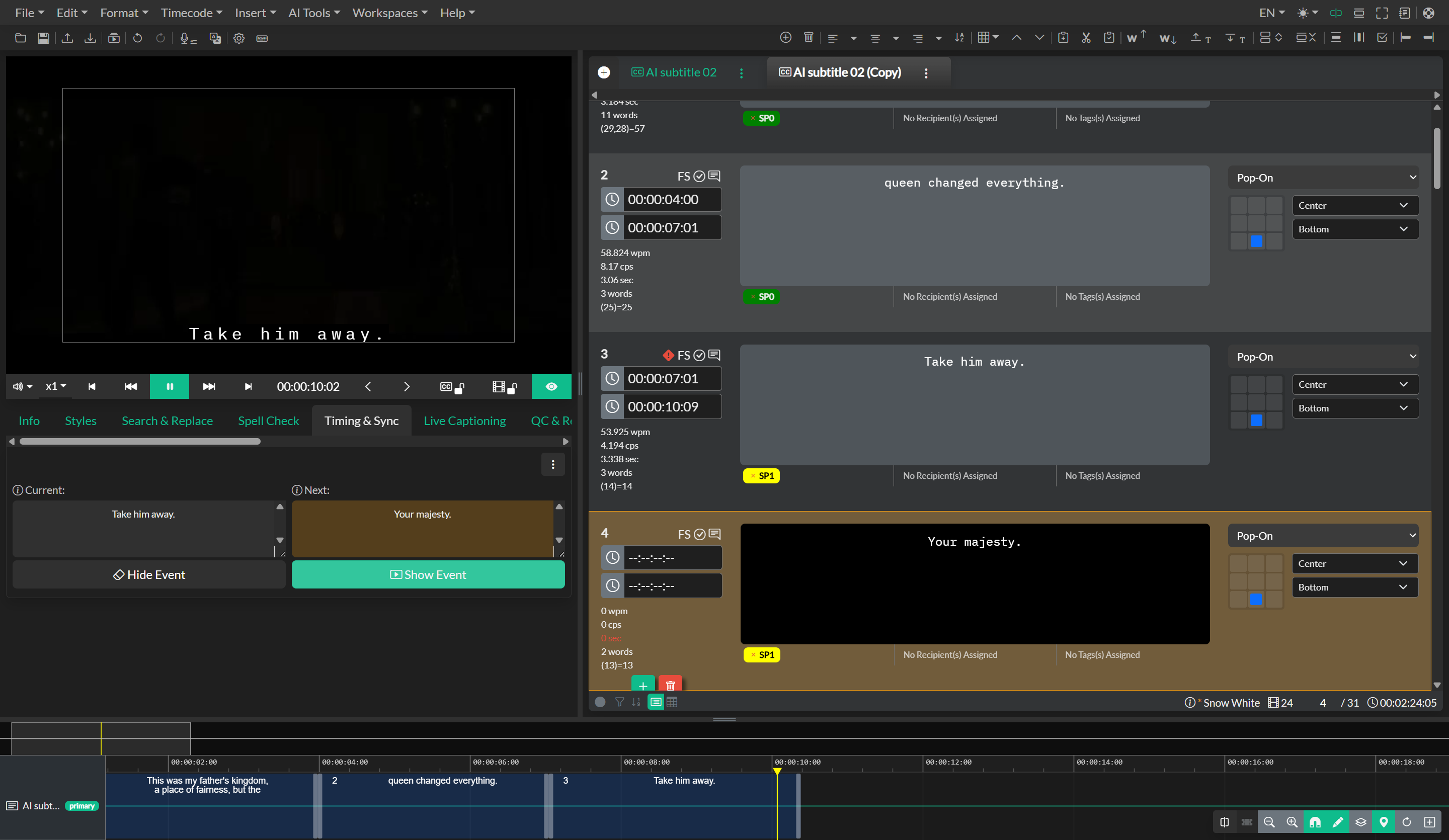Click the SP1 speaker tag on event 3
Image resolution: width=1449 pixels, height=840 pixels.
coord(761,475)
